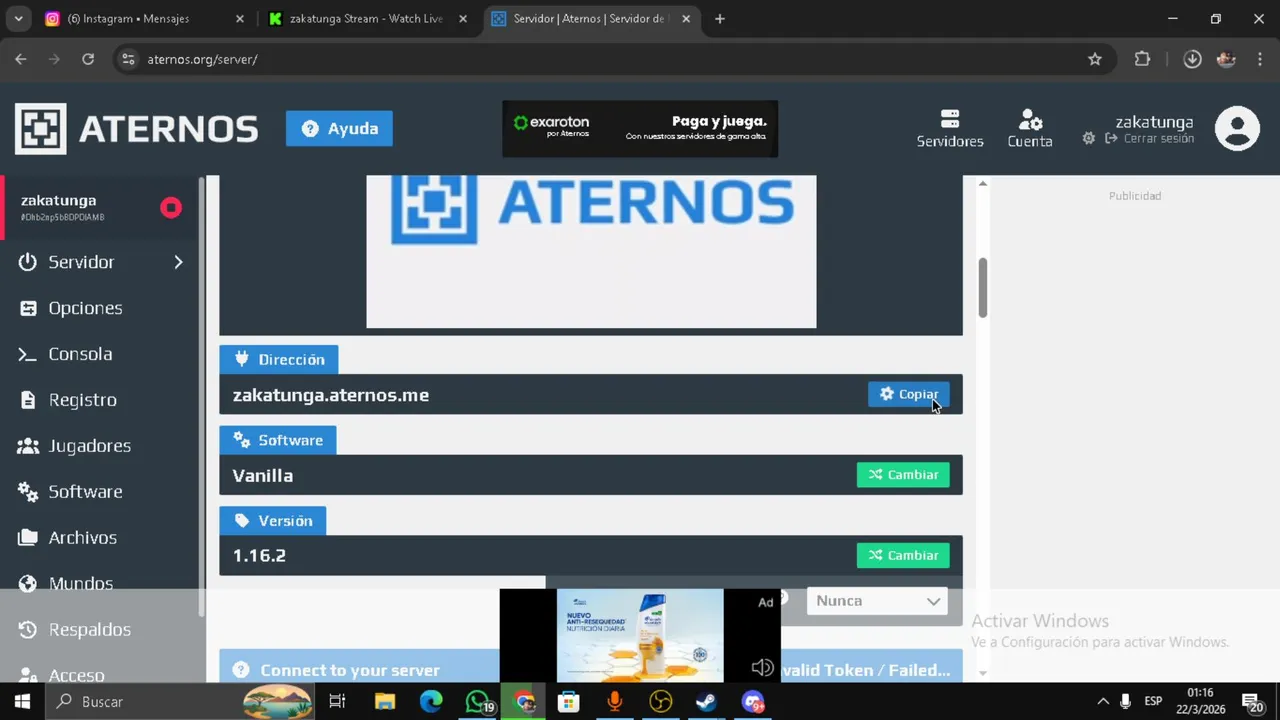The height and width of the screenshot is (720, 1280).
Task: Open Chrome extensions puzzle icon
Action: tap(1142, 59)
